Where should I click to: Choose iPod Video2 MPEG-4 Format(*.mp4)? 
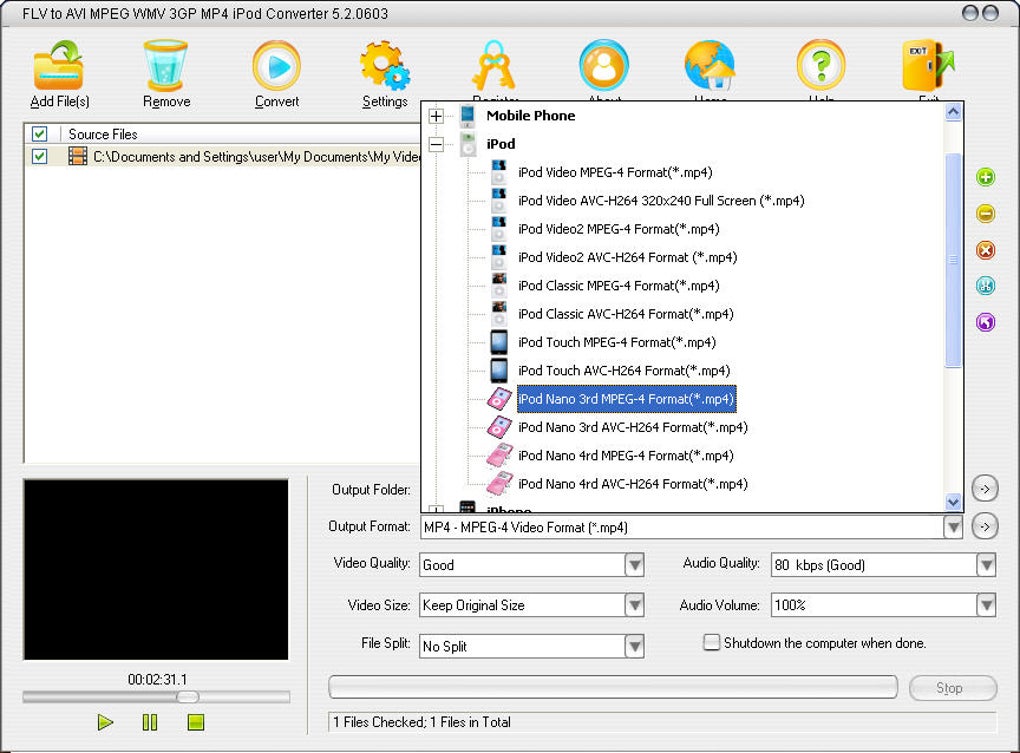(619, 229)
